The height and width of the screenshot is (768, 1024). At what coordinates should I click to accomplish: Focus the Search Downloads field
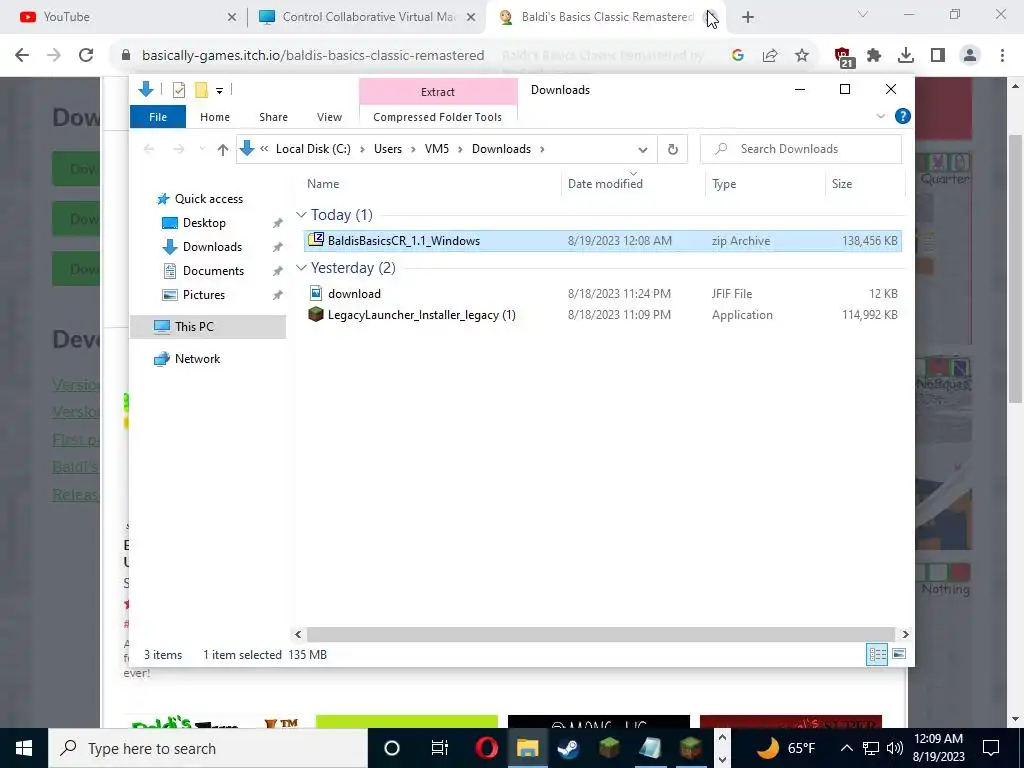[801, 149]
